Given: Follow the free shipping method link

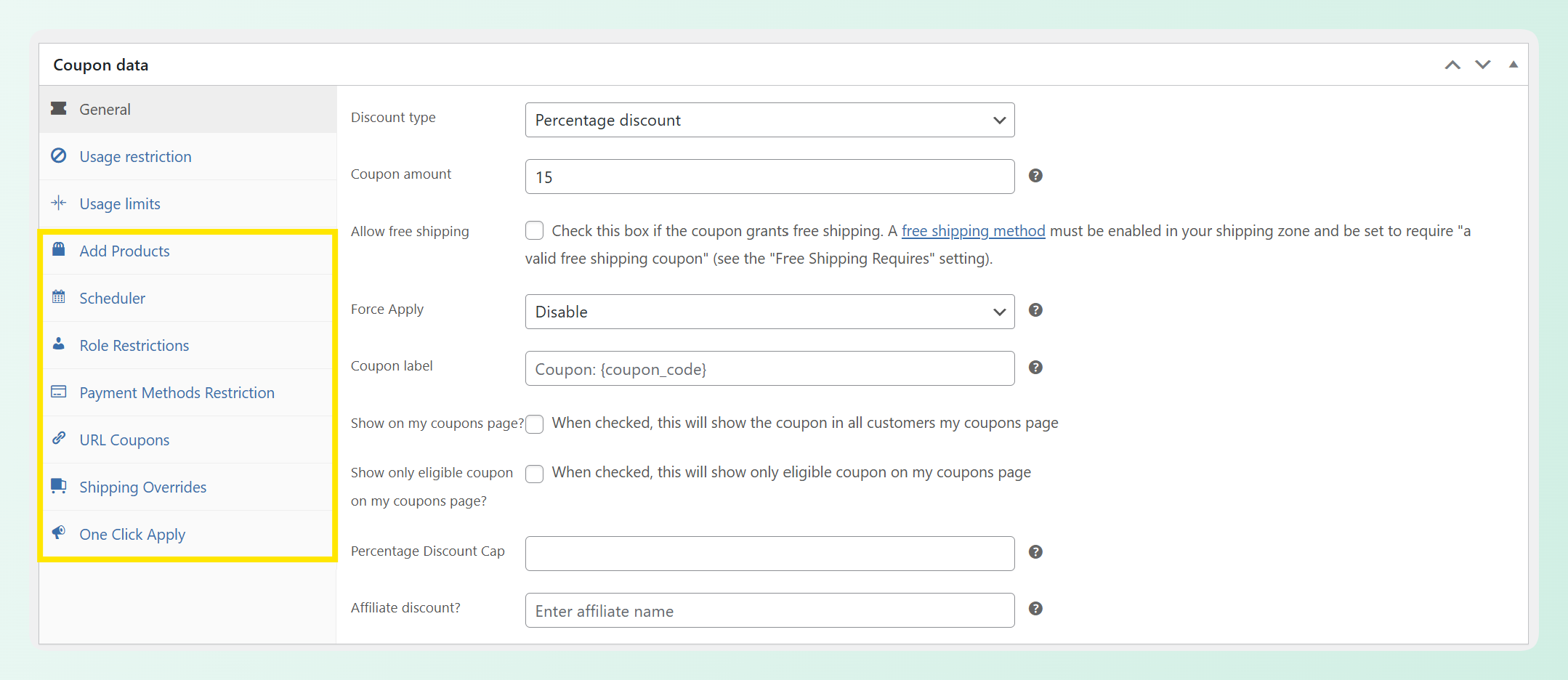Looking at the screenshot, I should click(x=973, y=231).
